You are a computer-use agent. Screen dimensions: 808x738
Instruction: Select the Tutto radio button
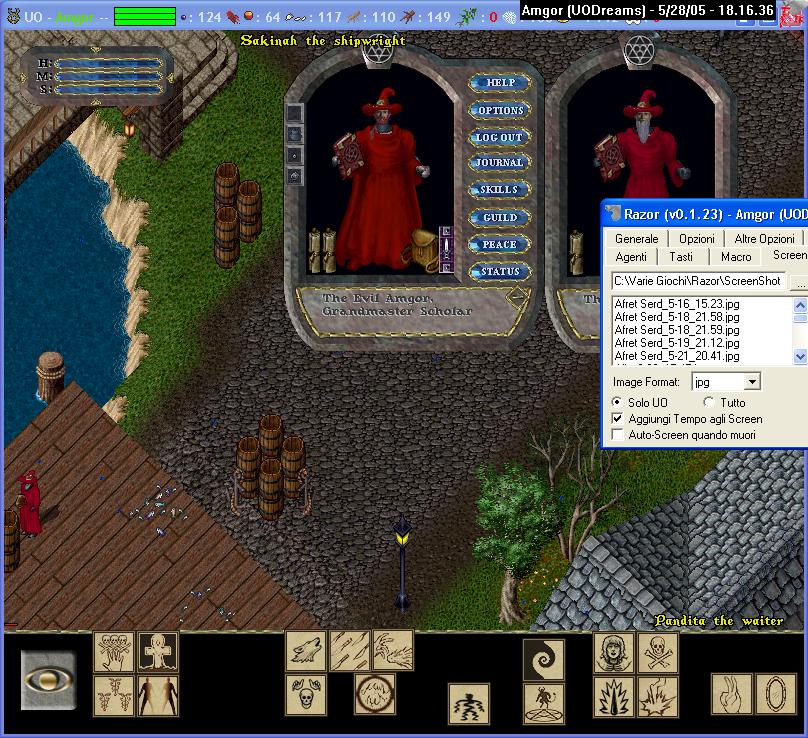point(709,401)
